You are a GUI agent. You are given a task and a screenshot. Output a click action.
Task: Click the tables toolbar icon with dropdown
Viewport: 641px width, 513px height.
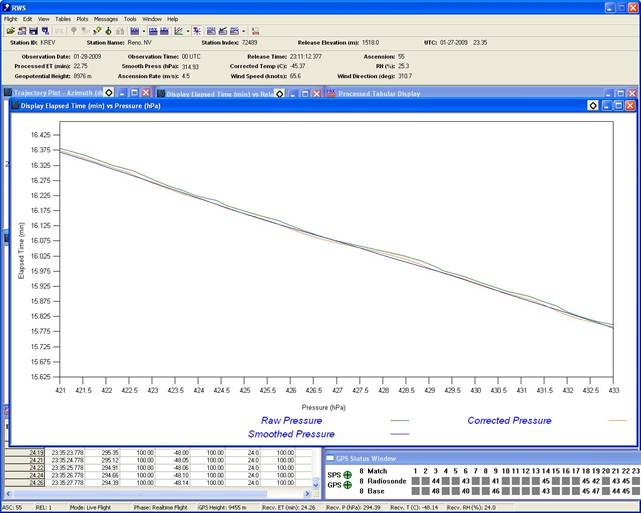tap(134, 31)
